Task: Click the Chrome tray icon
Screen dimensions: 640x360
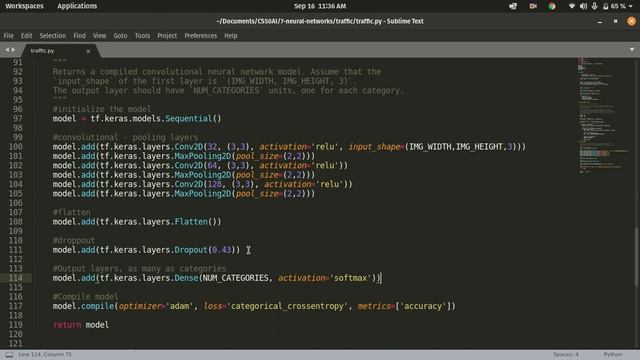Action: (552, 6)
